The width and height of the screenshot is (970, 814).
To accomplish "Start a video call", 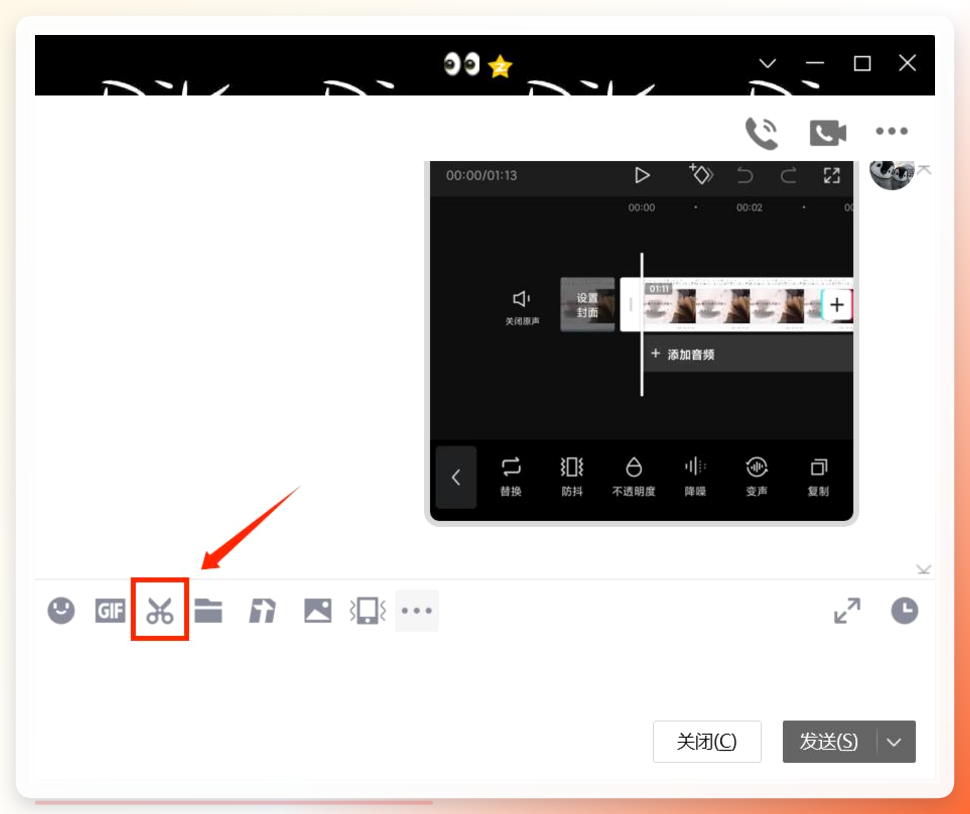I will tap(828, 132).
